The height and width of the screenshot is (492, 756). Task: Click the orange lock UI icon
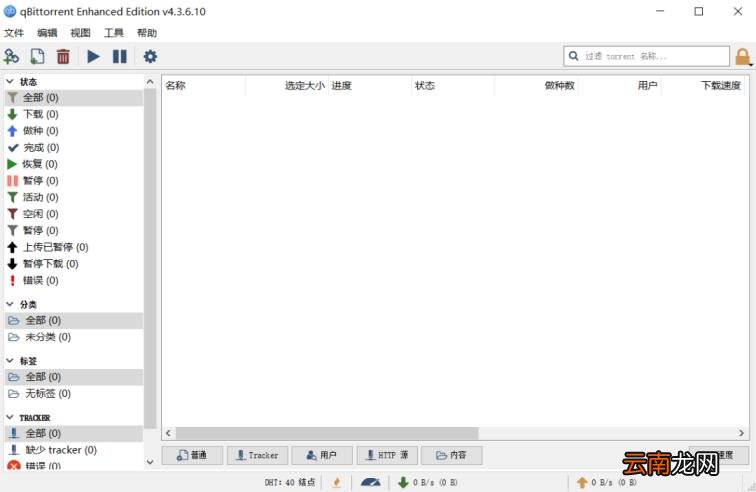click(x=743, y=57)
